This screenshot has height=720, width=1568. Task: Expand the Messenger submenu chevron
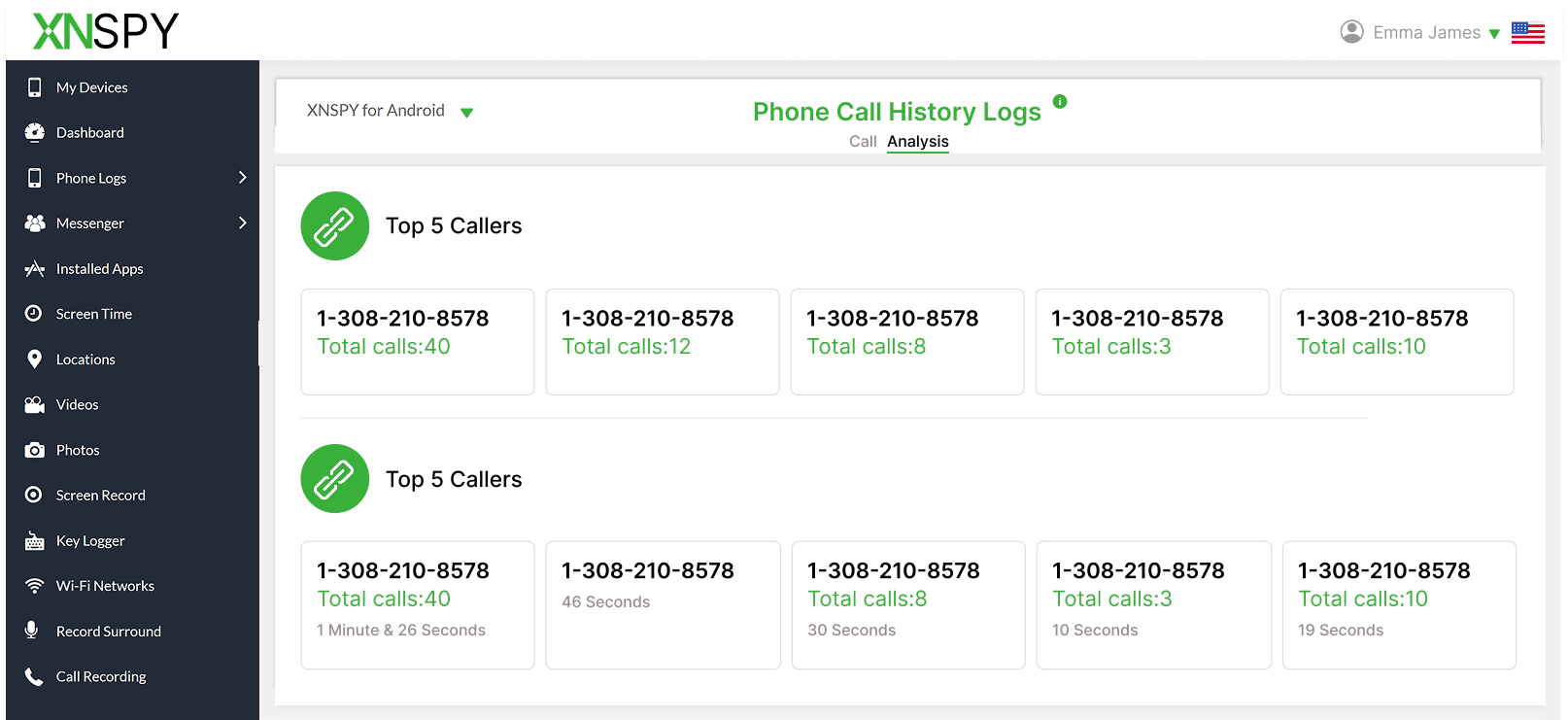pyautogui.click(x=243, y=223)
